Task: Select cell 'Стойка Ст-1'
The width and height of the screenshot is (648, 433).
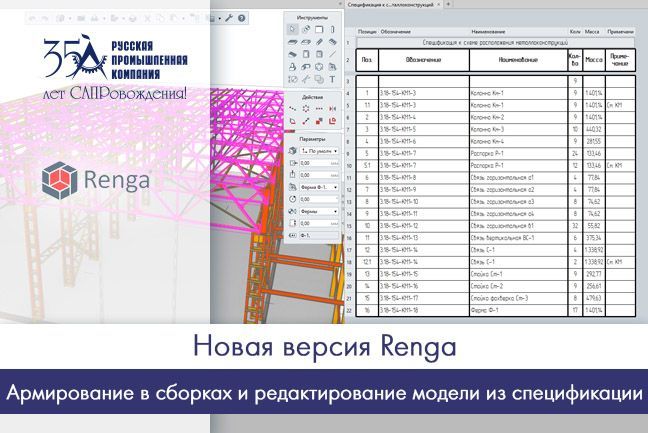Action: click(519, 274)
